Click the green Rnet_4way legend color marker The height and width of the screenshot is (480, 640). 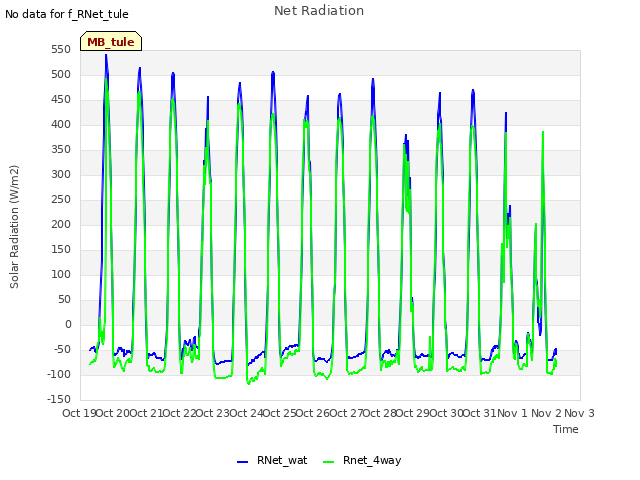pos(328,462)
